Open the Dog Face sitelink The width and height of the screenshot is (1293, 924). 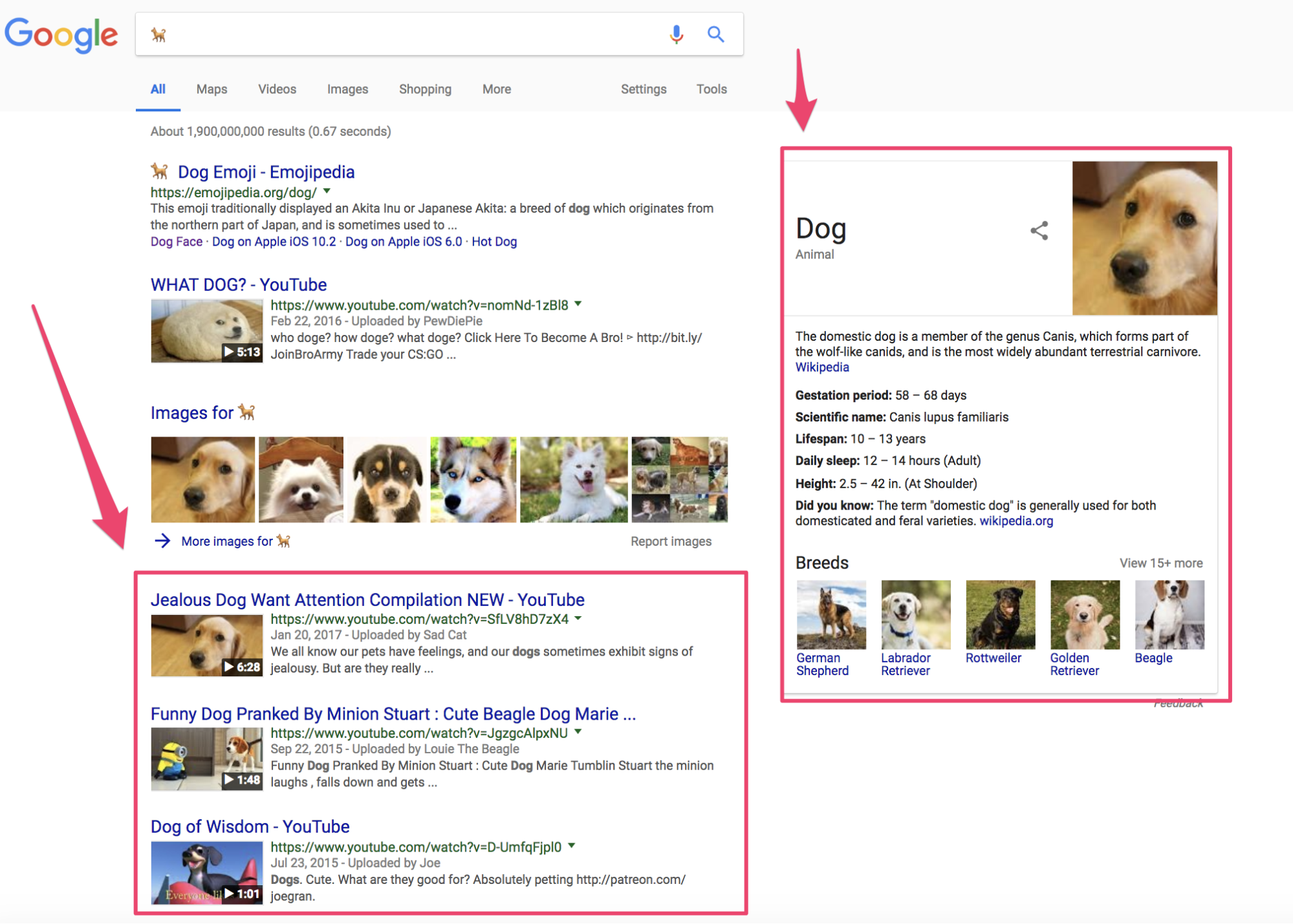point(176,242)
